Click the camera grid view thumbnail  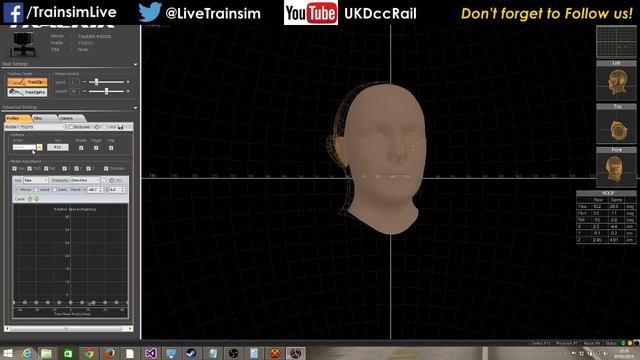point(616,42)
